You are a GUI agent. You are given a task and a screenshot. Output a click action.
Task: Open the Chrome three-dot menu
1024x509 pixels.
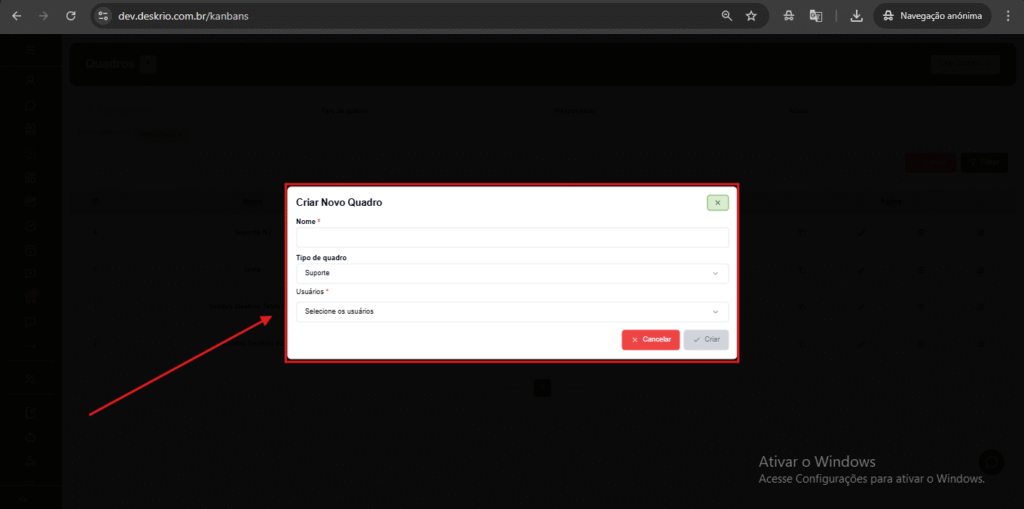[x=1007, y=16]
